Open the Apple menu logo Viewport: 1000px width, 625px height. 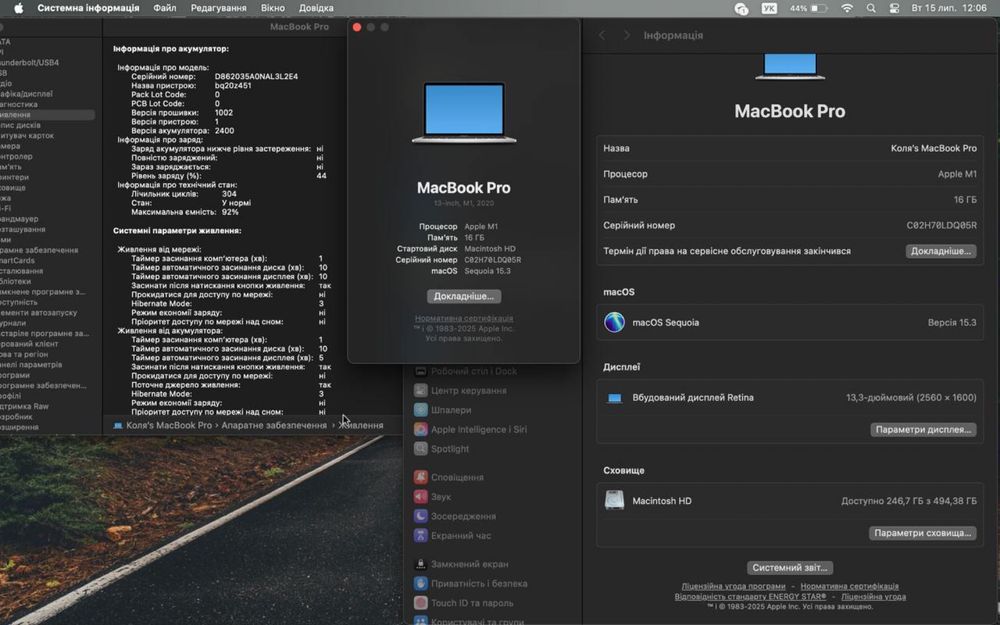click(18, 8)
